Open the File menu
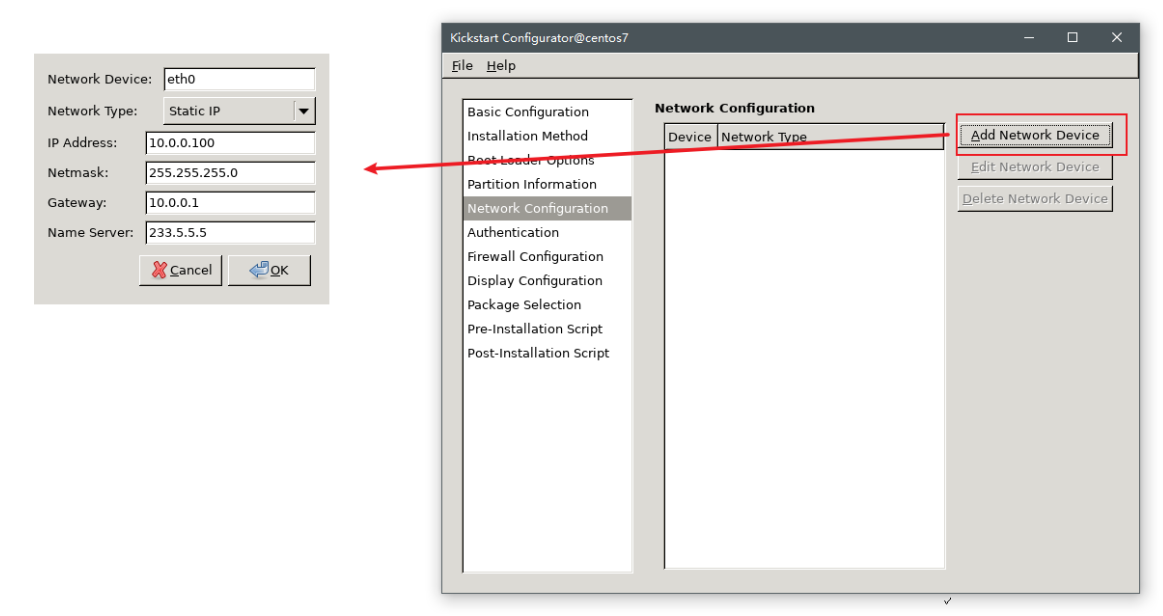The width and height of the screenshot is (1163, 616). [462, 66]
